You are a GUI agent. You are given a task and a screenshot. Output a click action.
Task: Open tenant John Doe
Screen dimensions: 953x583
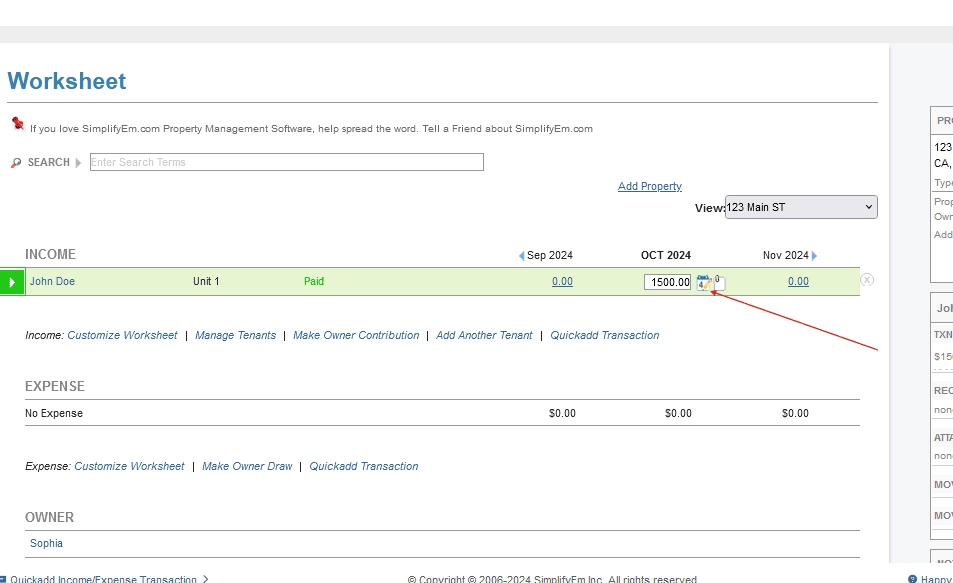(x=52, y=281)
